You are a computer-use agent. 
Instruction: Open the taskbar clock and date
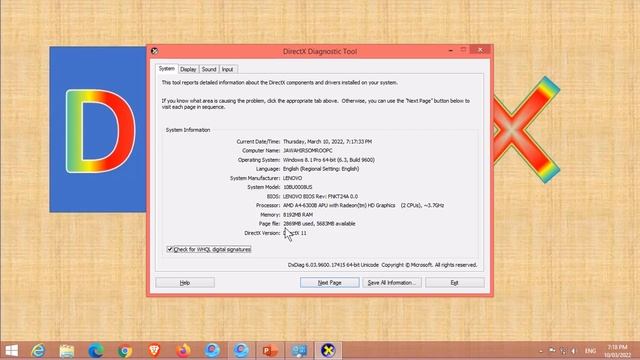coord(617,351)
